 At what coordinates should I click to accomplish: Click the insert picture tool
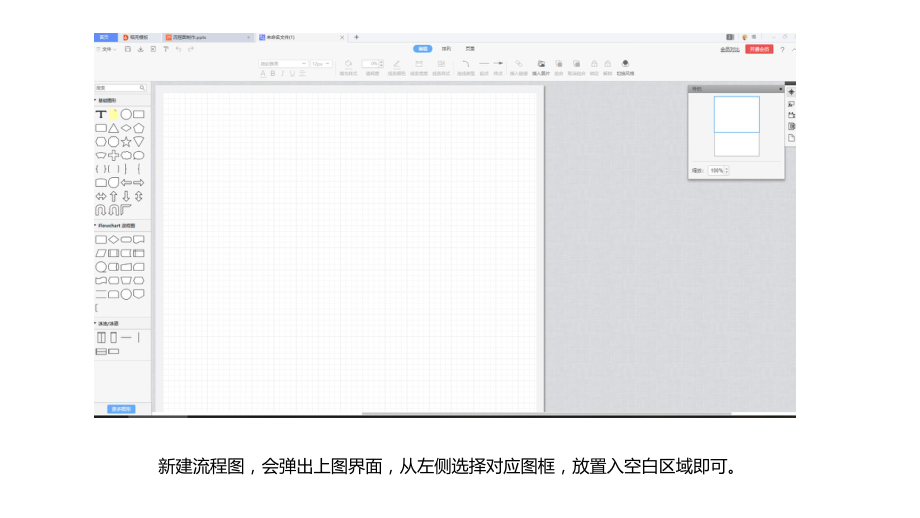click(541, 67)
